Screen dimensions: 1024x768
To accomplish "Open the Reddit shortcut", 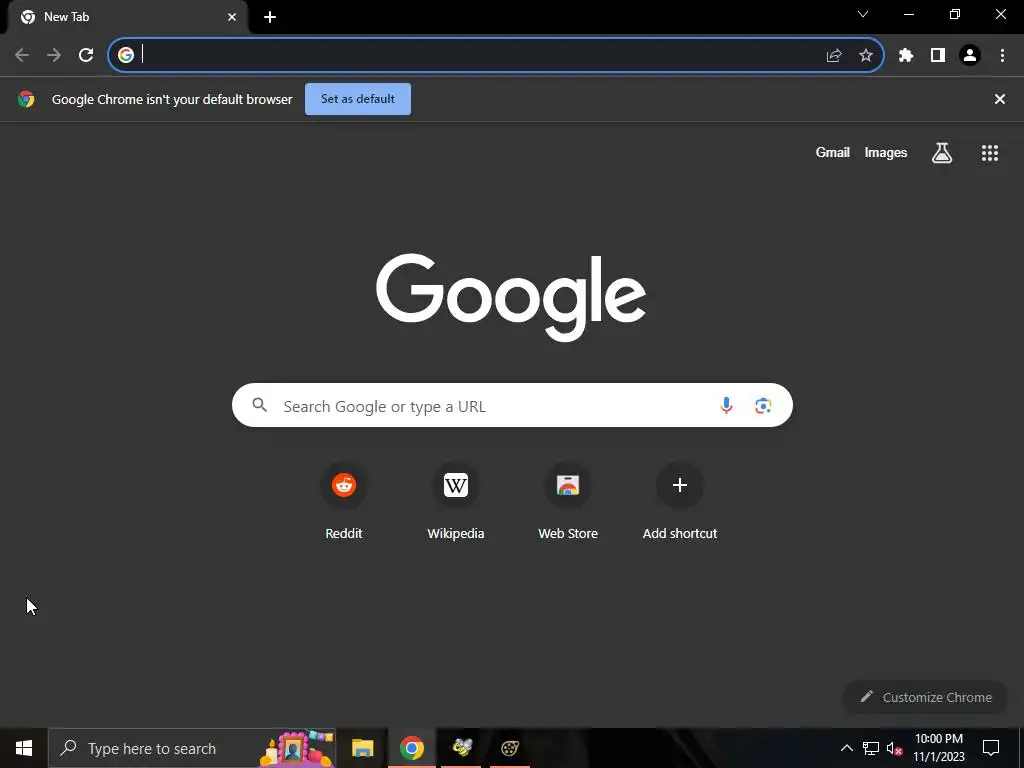I will pos(344,502).
